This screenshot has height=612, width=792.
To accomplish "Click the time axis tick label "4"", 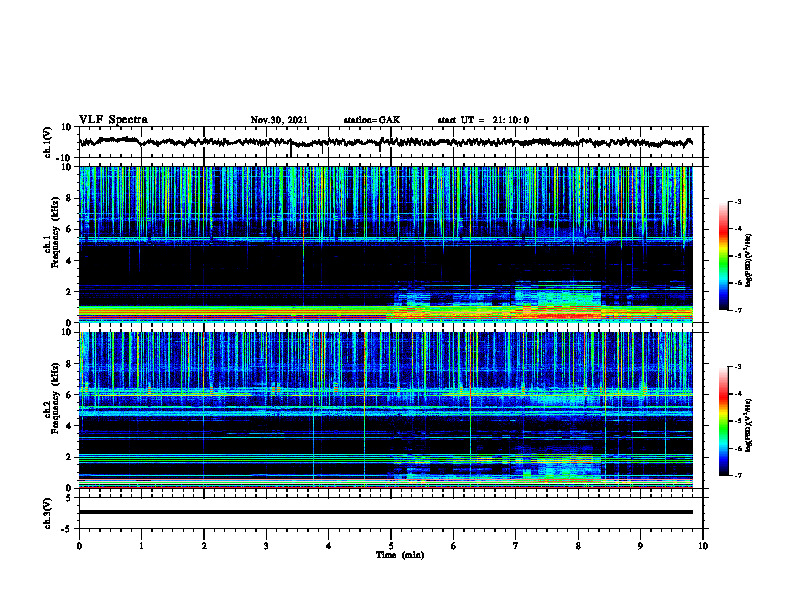I will (329, 546).
